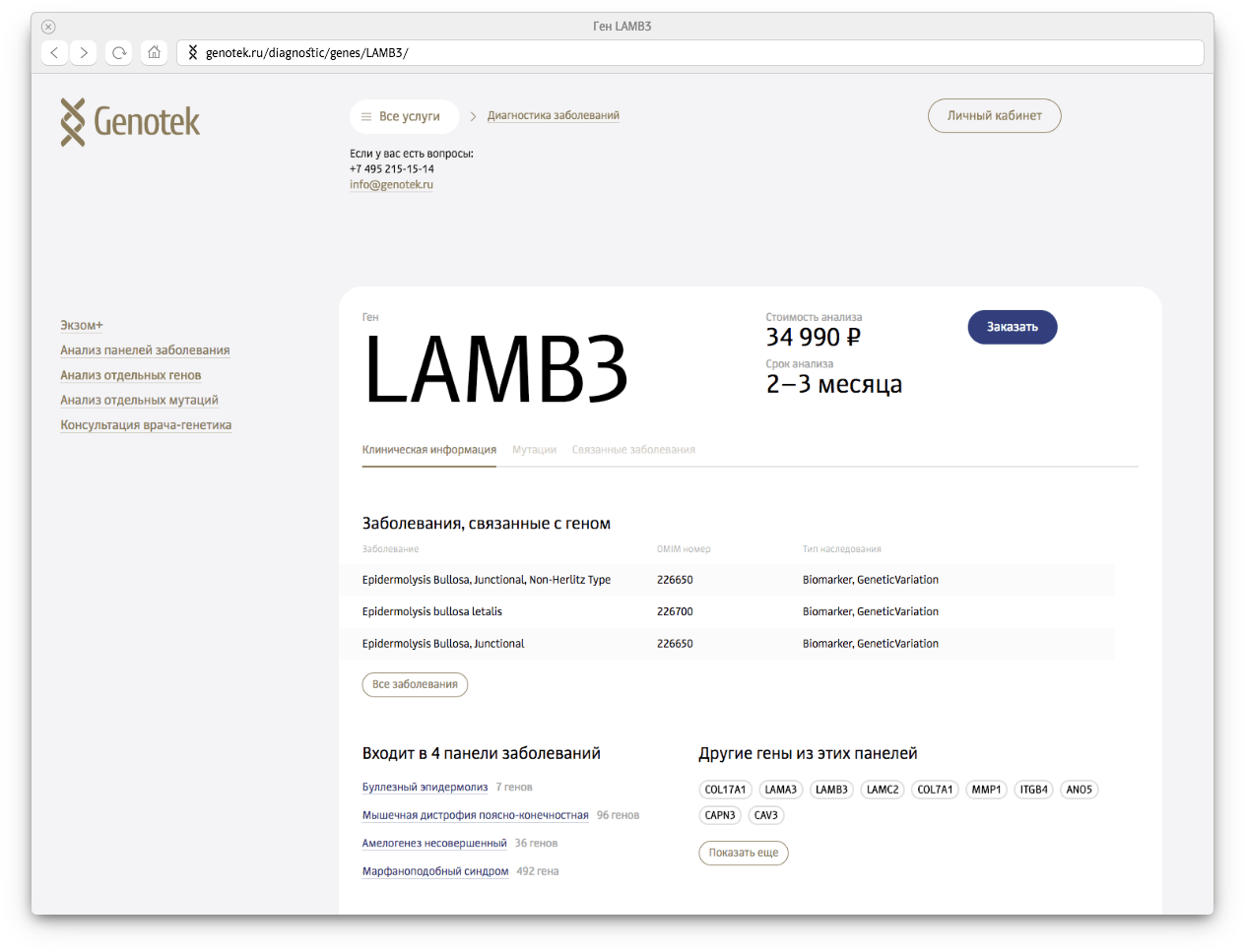1245x952 pixels.
Task: Click the site favicon in address bar
Action: 193,52
